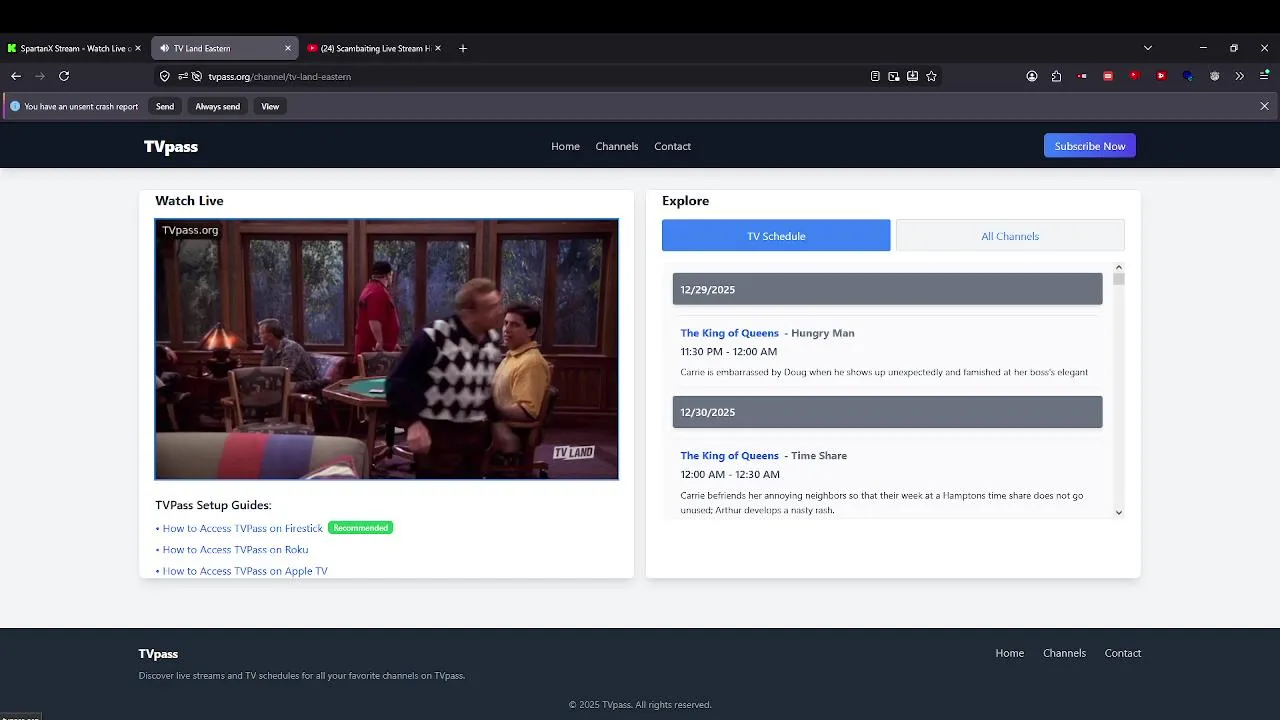Click Channels link in the footer
The image size is (1280, 720).
[x=1064, y=653]
